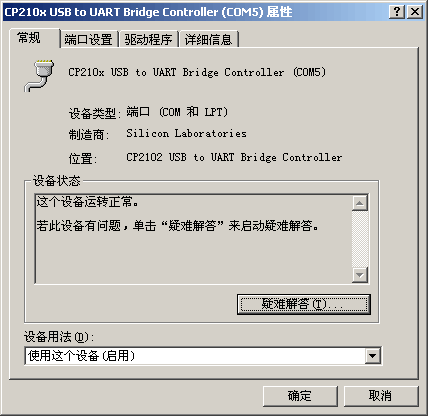Click the 疑难解答 troubleshoot button
The image size is (428, 416).
304,304
